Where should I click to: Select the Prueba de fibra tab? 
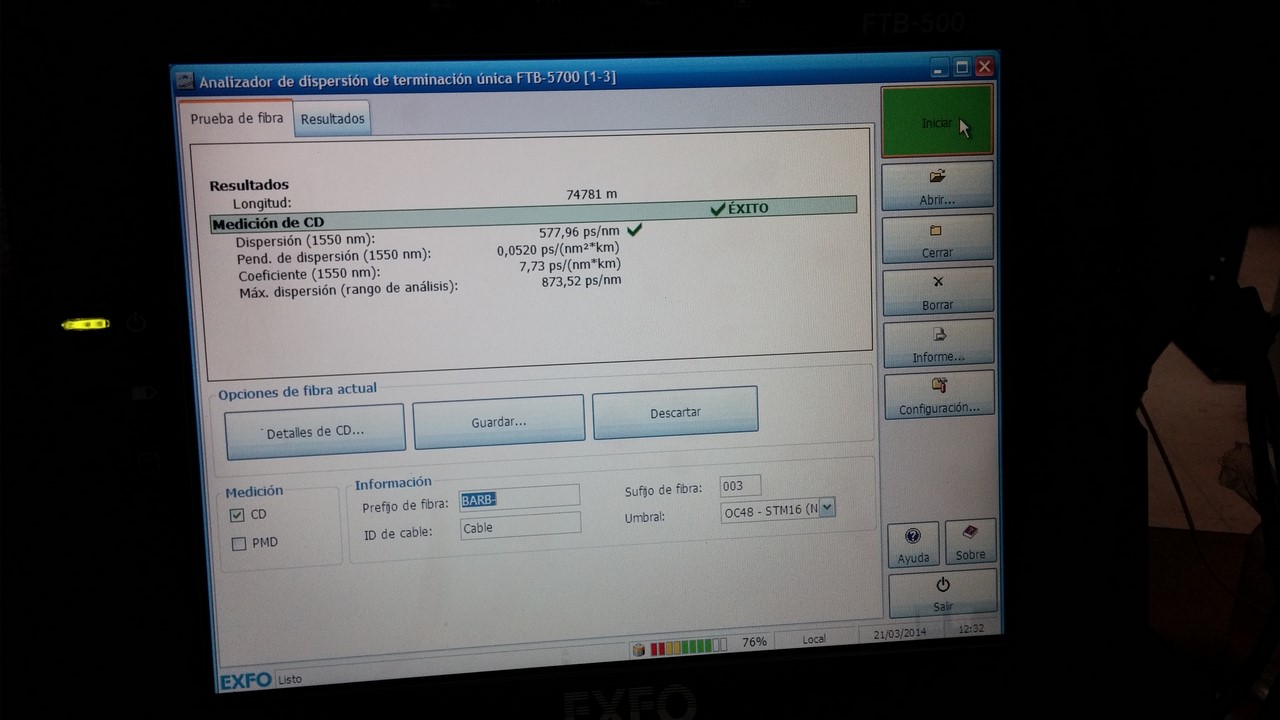(x=237, y=118)
